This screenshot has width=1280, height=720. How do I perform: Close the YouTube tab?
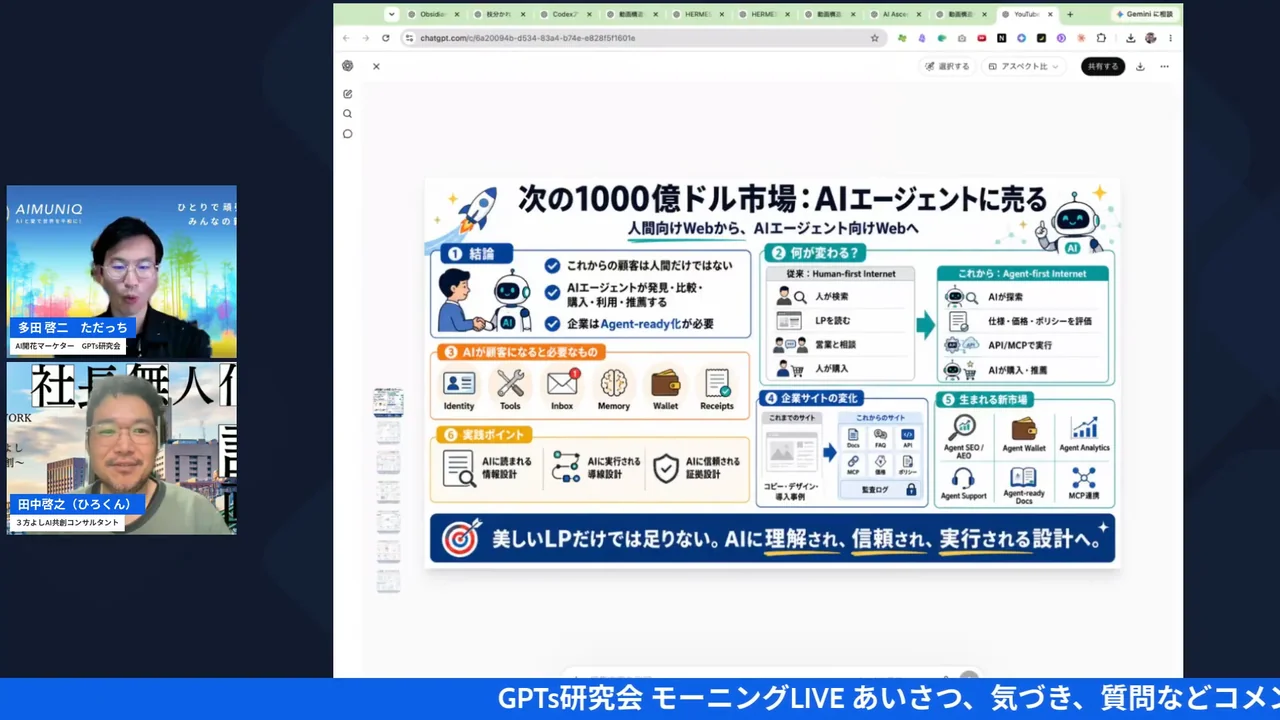tap(1050, 14)
